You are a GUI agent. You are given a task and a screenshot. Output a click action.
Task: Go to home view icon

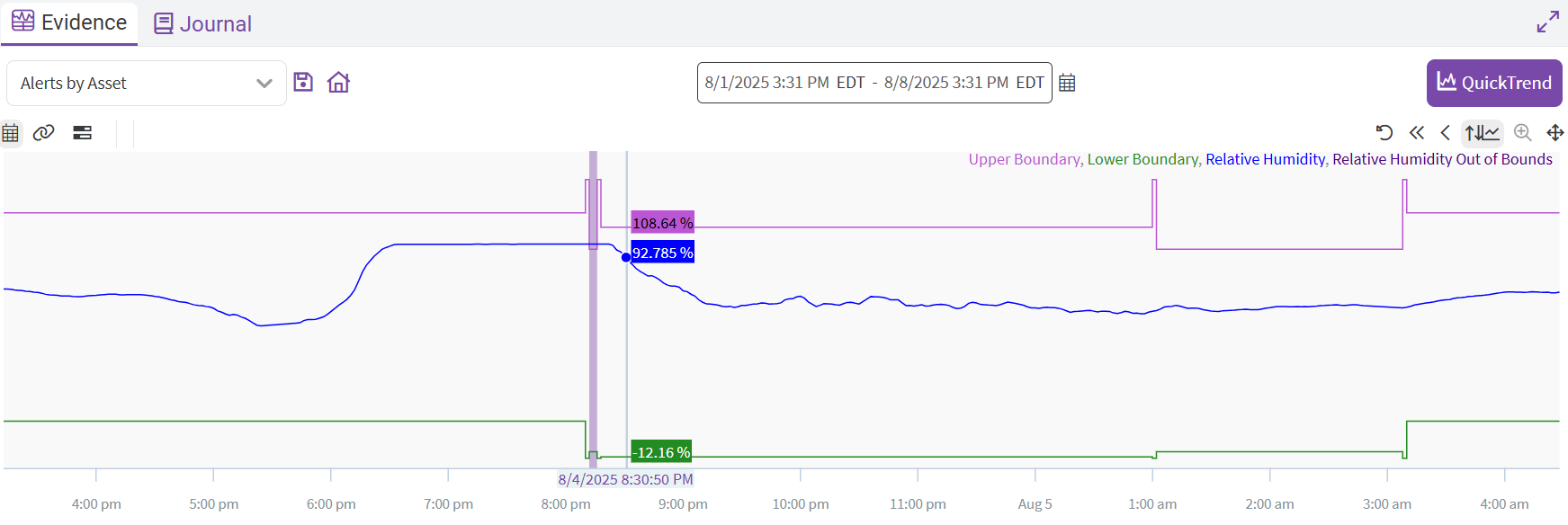click(x=338, y=83)
